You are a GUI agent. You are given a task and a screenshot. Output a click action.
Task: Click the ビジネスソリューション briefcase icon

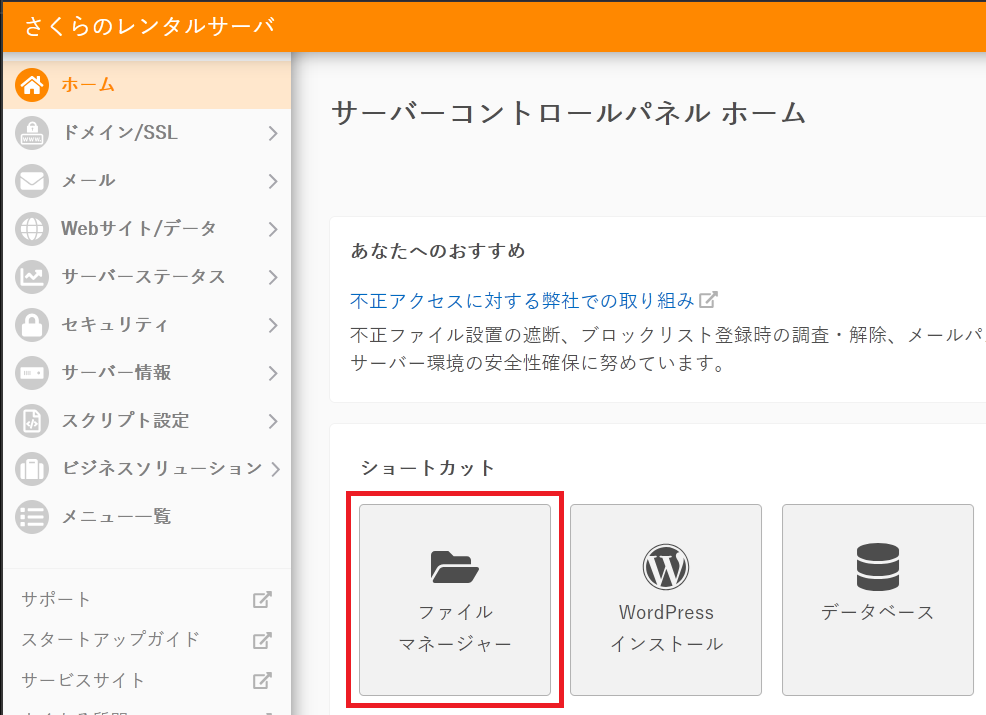pos(32,469)
